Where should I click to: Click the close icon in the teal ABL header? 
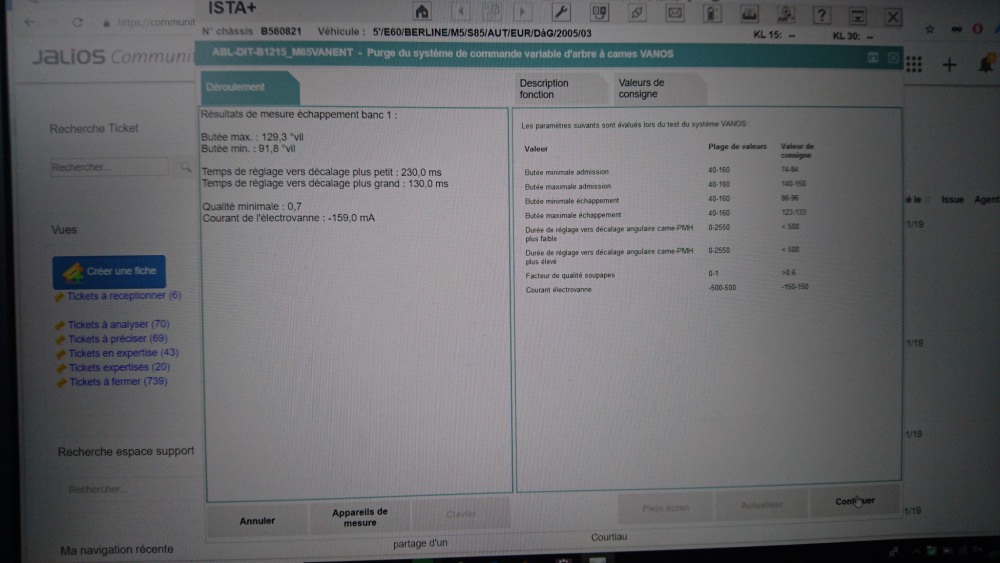(x=893, y=59)
